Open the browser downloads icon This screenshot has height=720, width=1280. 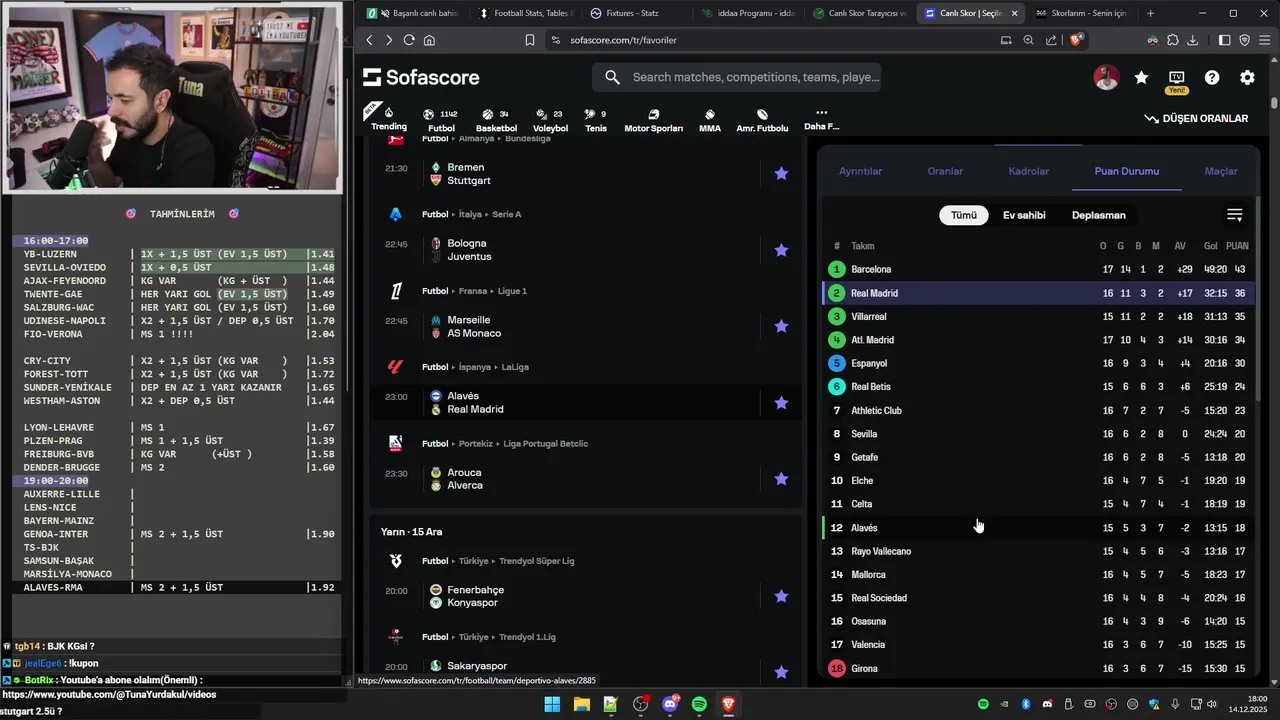coord(1193,40)
